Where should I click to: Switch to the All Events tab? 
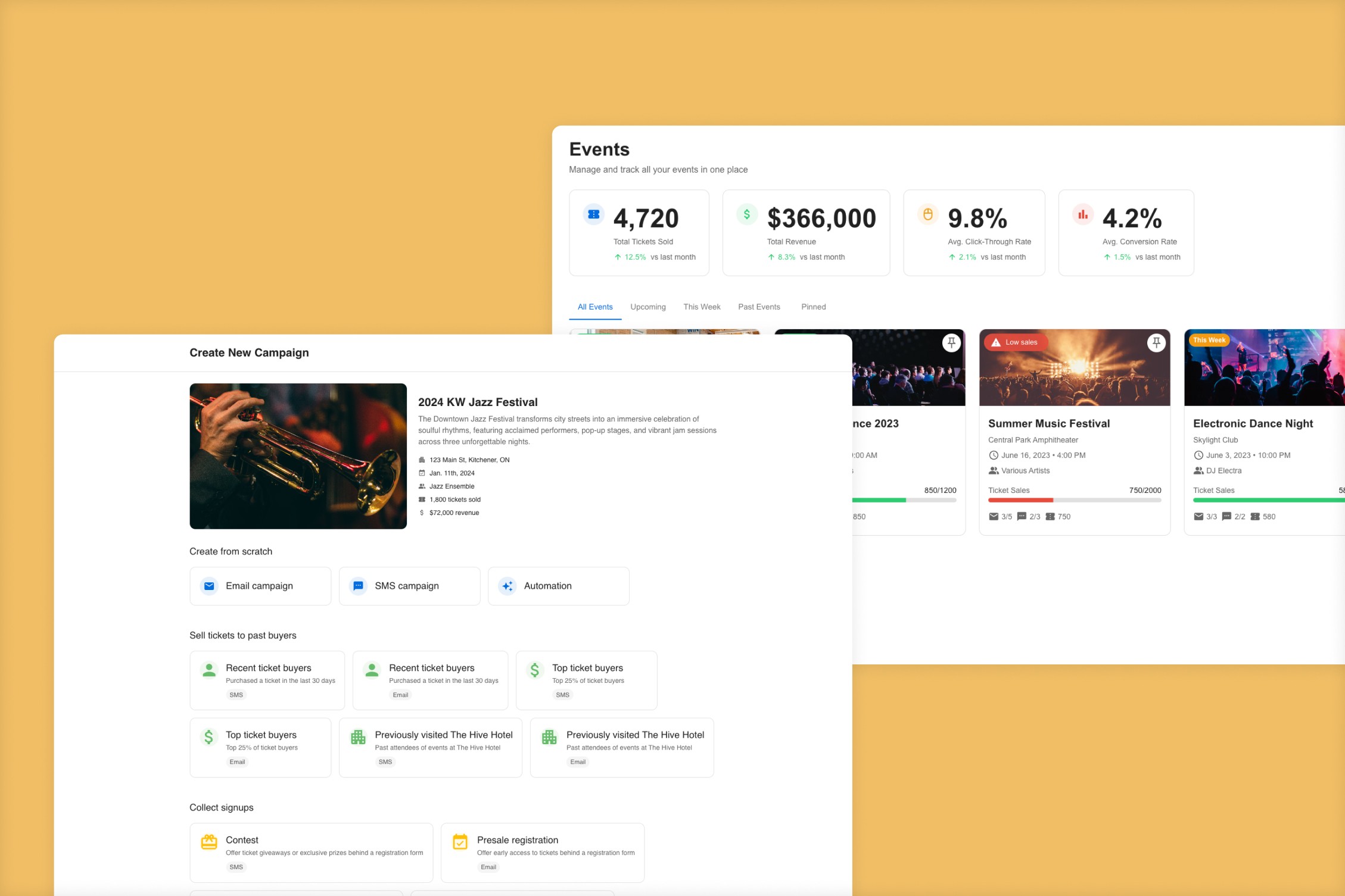click(595, 307)
